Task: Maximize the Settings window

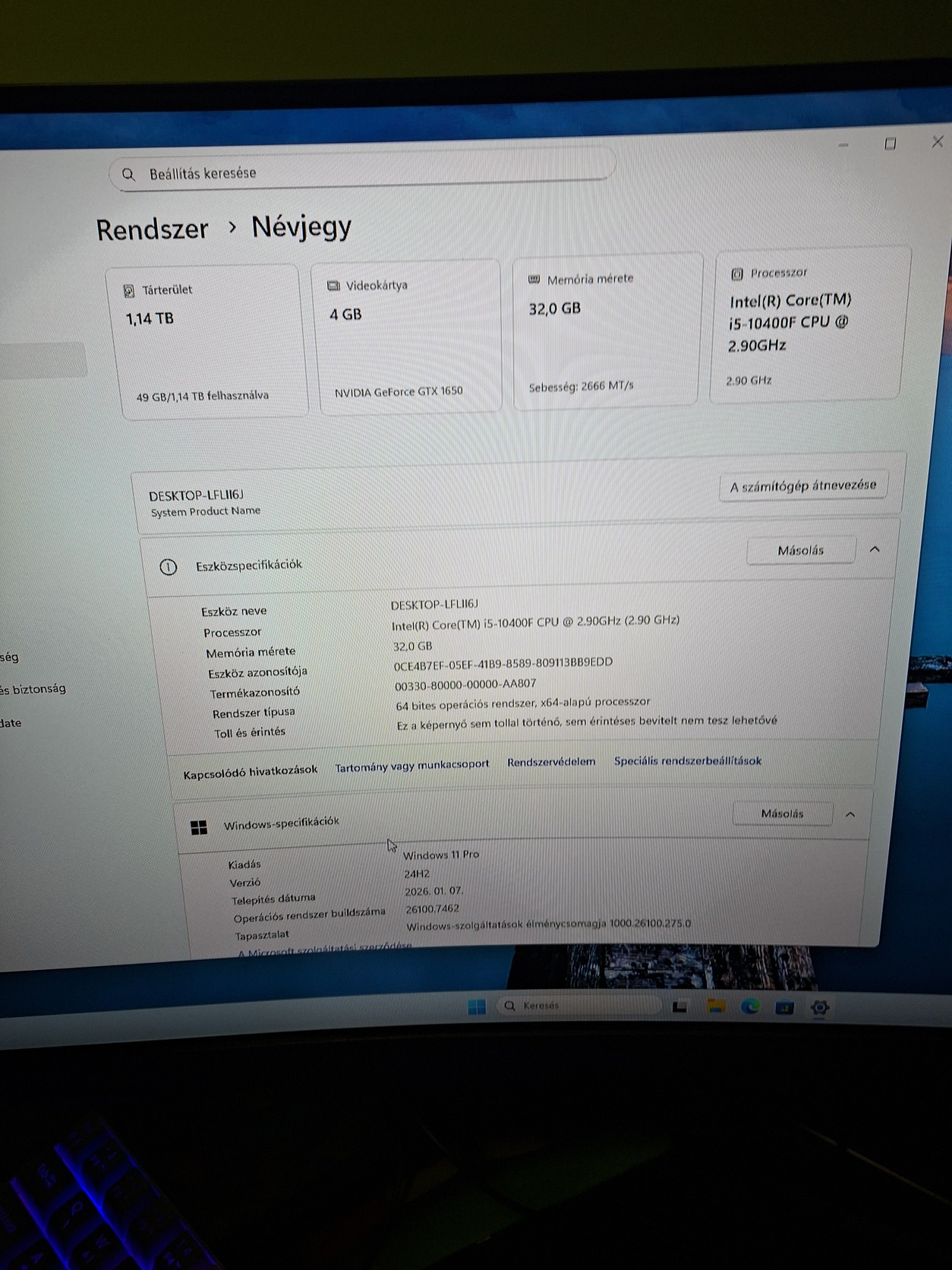Action: (x=891, y=144)
